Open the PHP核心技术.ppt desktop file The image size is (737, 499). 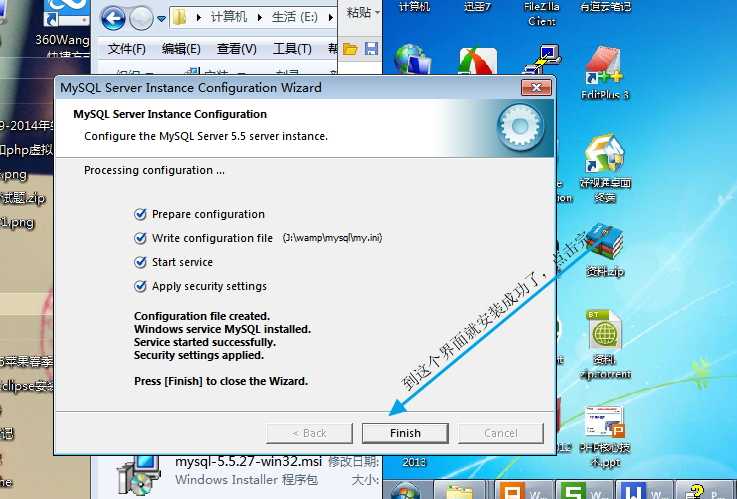(605, 437)
